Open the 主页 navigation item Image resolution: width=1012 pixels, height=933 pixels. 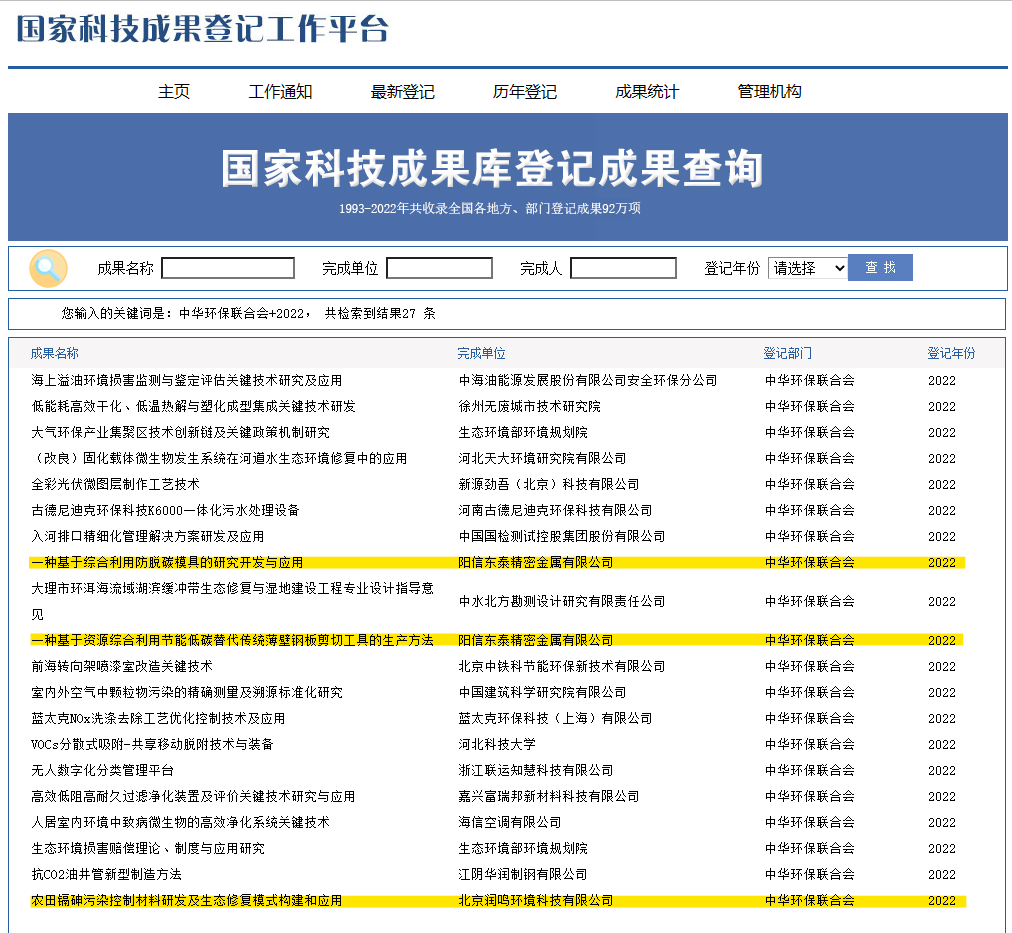click(x=174, y=92)
